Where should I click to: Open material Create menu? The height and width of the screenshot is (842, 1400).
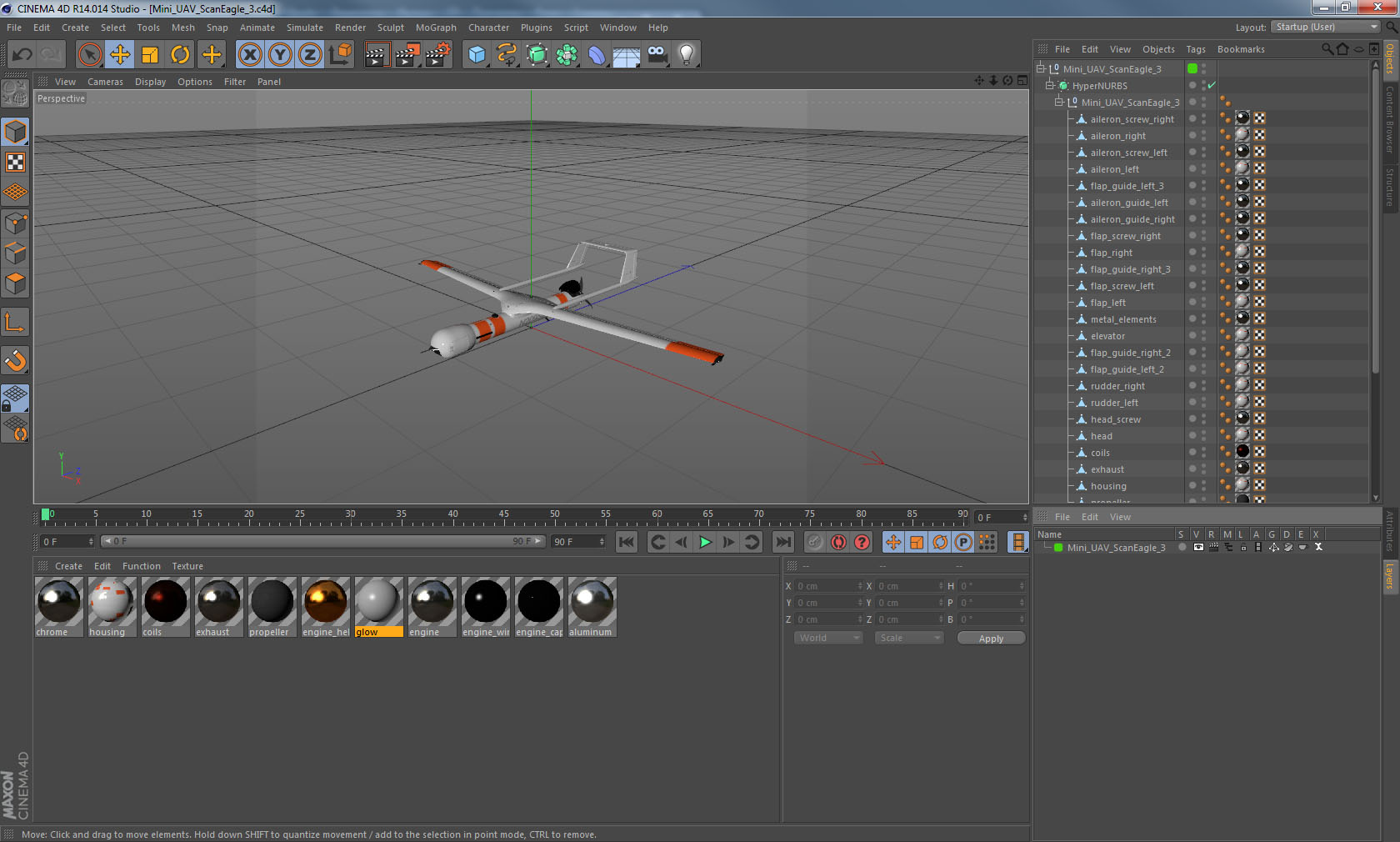(x=68, y=566)
